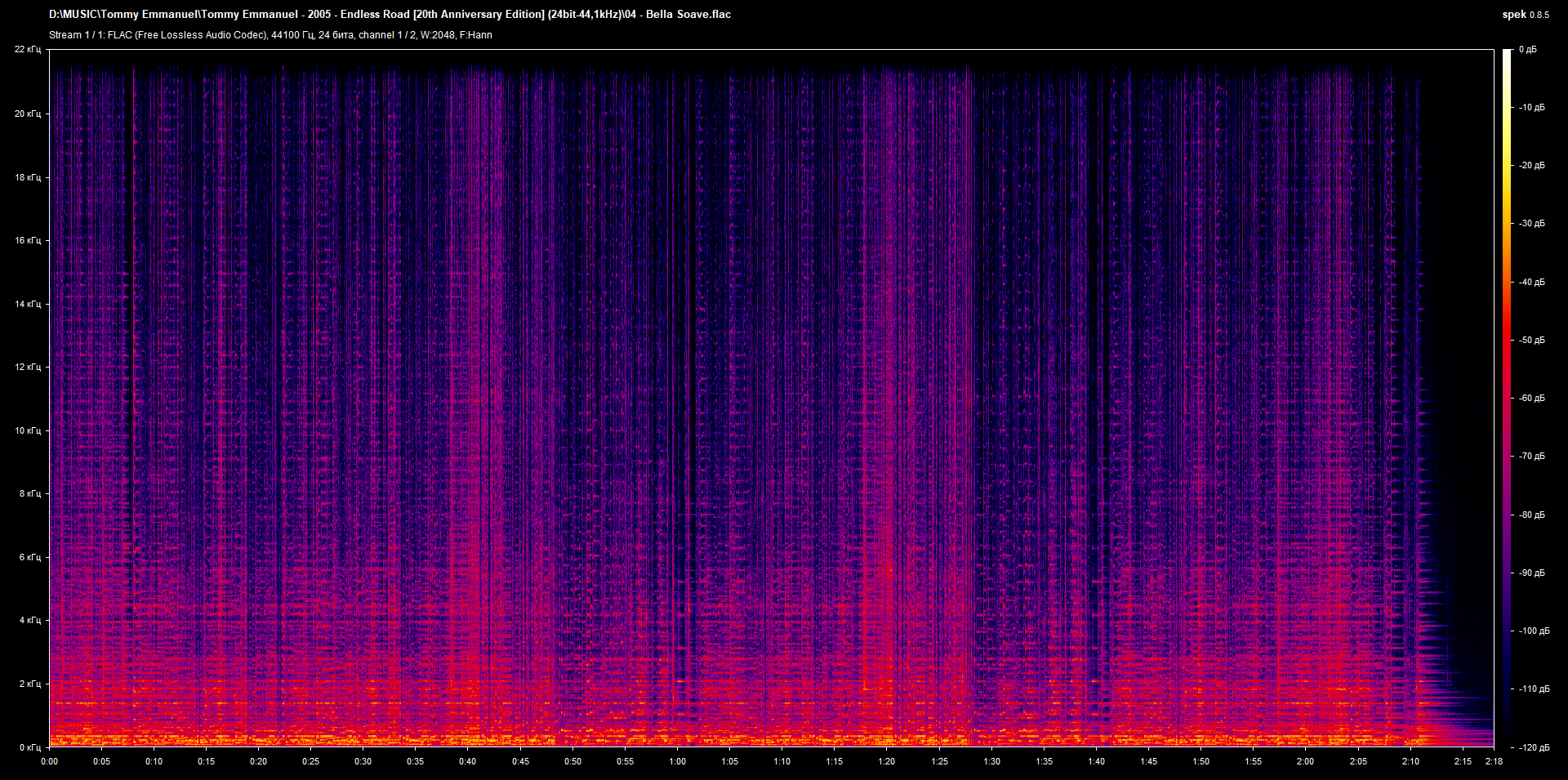
Task: Click the 0:00 time axis label
Action: [50, 761]
